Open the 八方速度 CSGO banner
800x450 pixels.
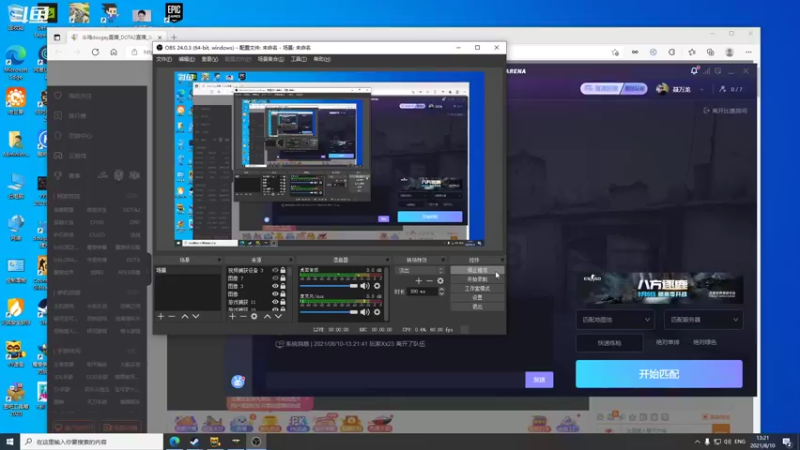click(x=660, y=288)
